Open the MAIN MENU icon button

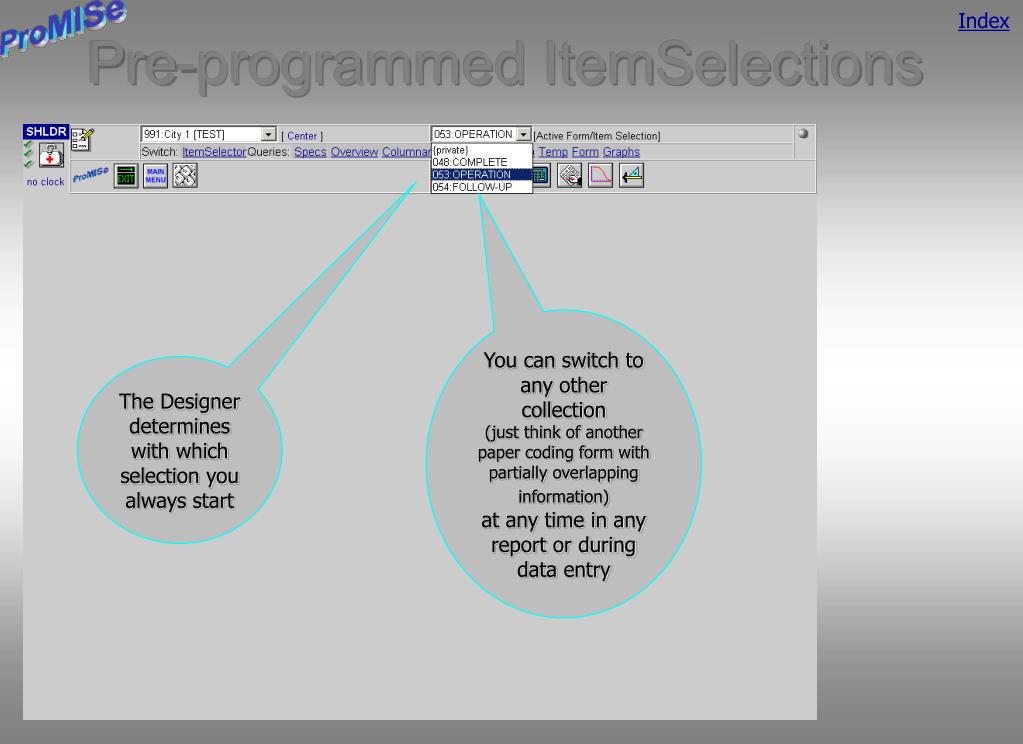155,176
